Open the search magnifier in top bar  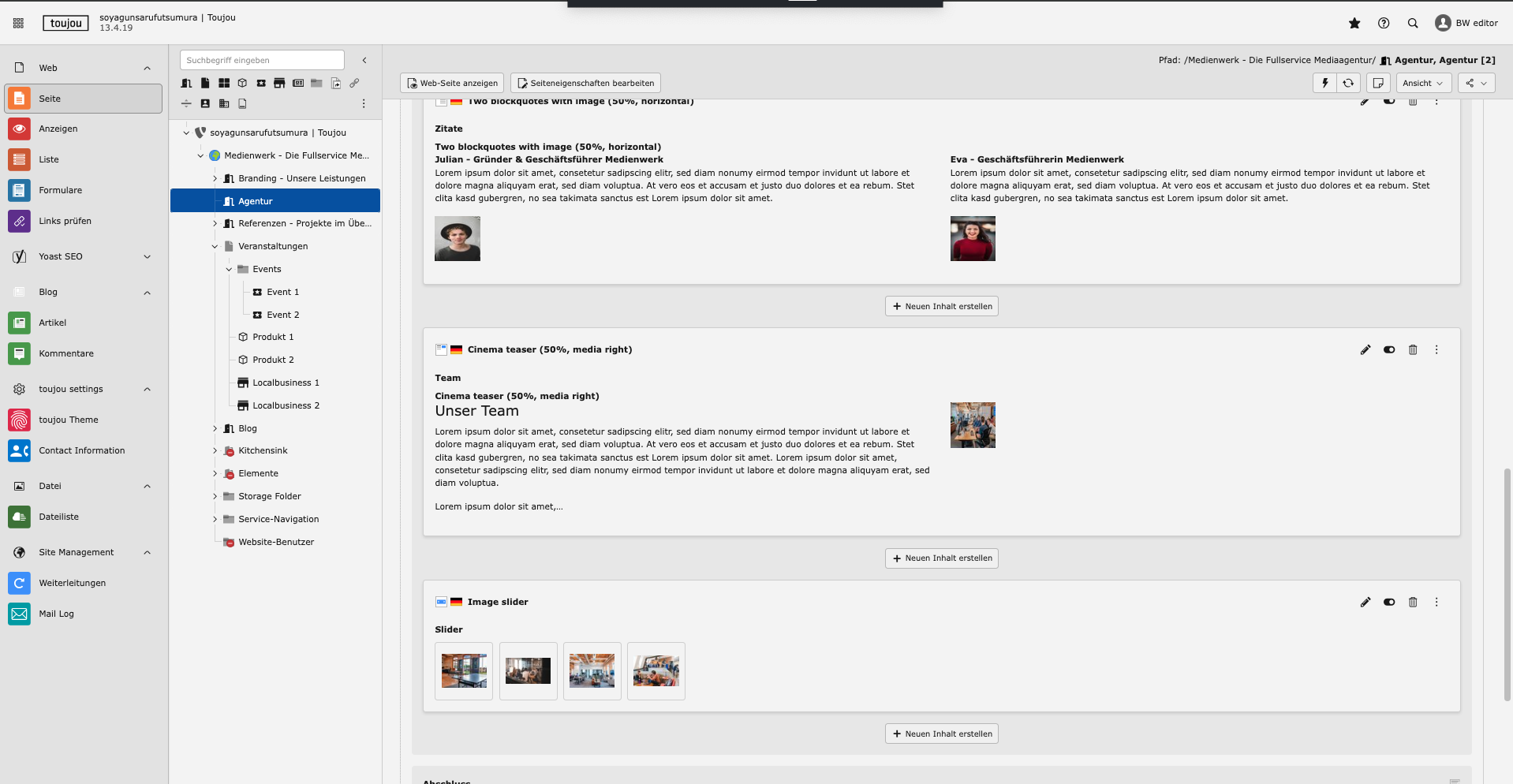point(1413,24)
